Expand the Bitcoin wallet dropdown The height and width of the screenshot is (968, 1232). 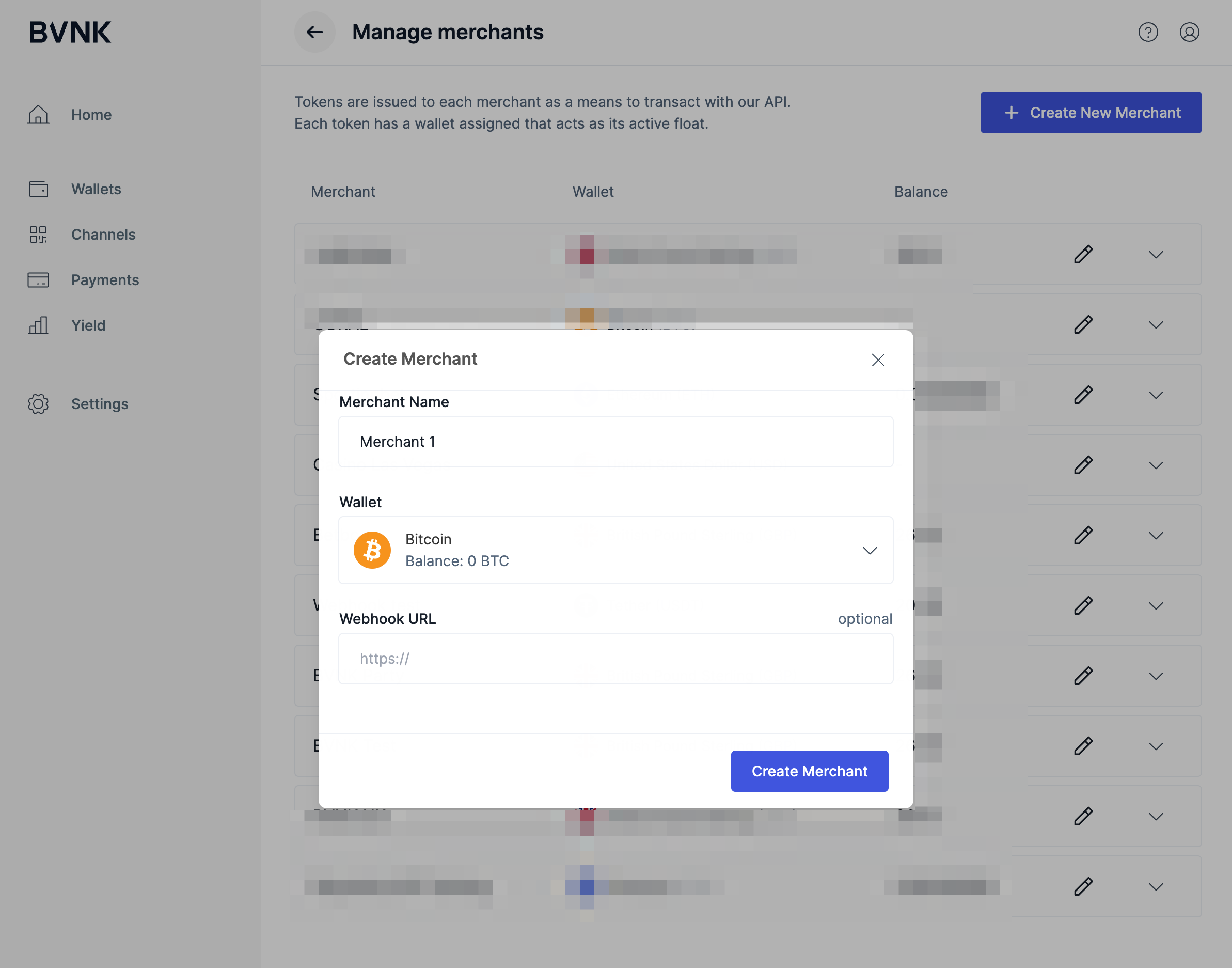click(870, 550)
